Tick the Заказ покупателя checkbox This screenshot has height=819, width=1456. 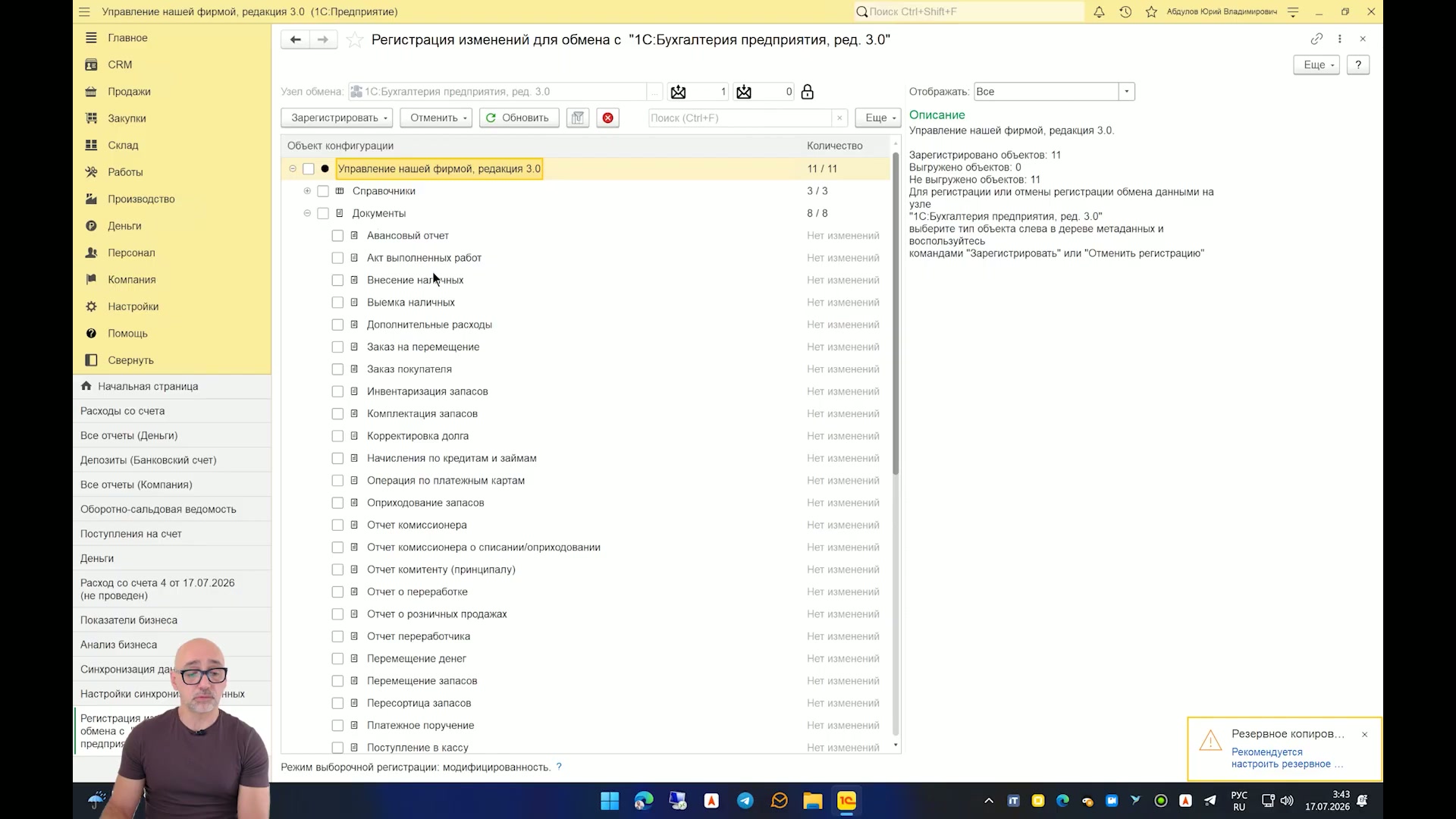pos(337,369)
